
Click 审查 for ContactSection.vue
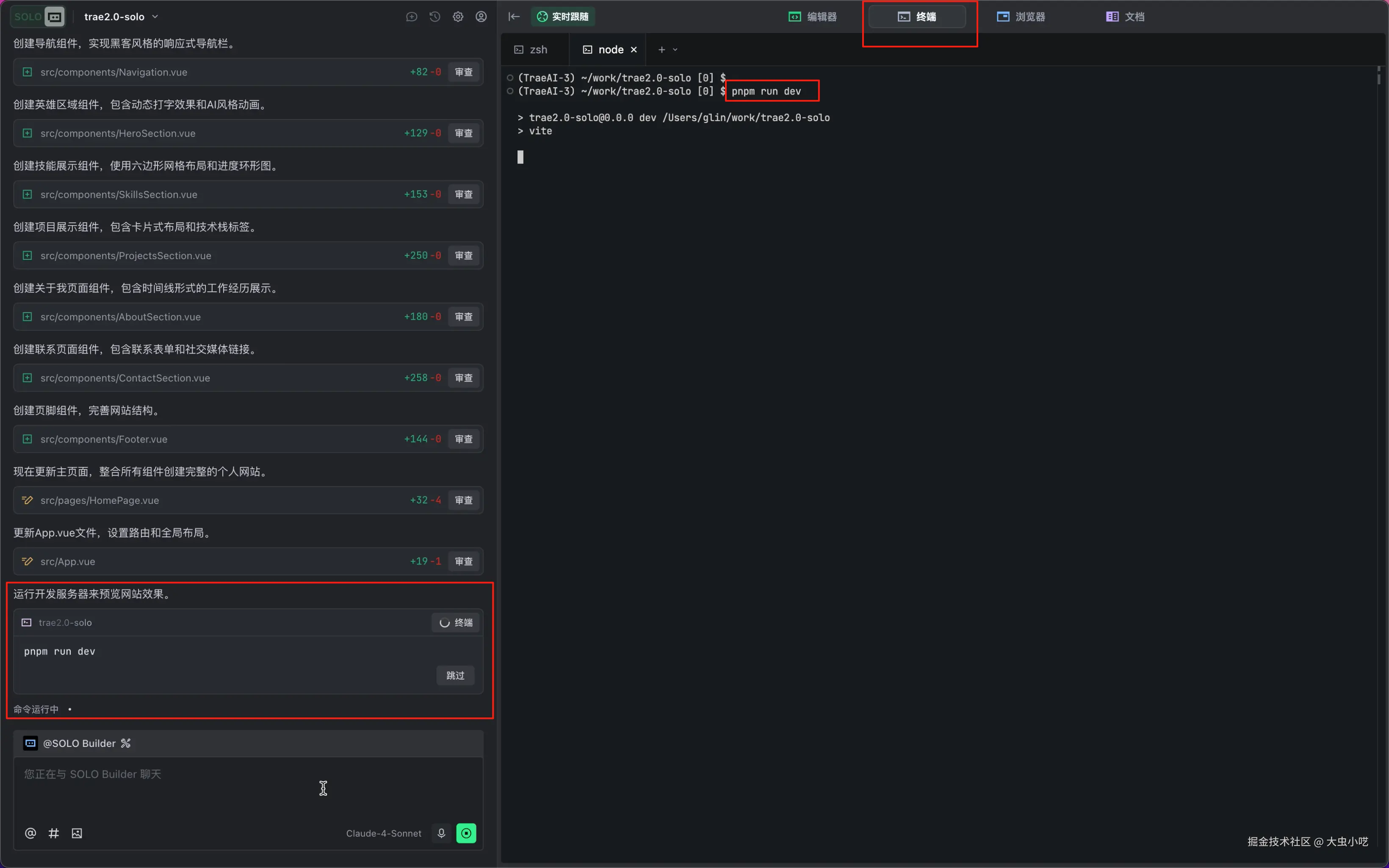(x=464, y=378)
